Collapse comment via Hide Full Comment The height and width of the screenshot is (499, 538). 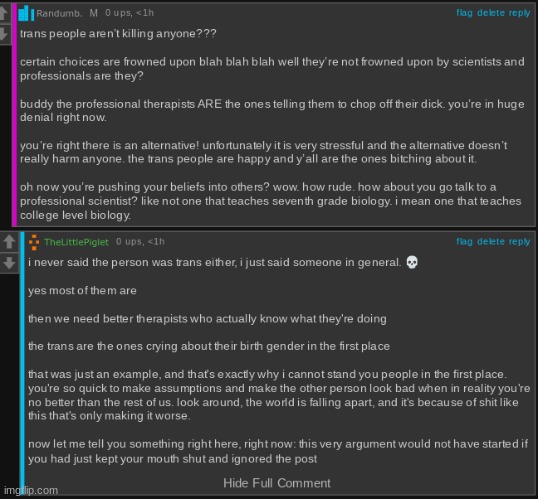coord(277,483)
